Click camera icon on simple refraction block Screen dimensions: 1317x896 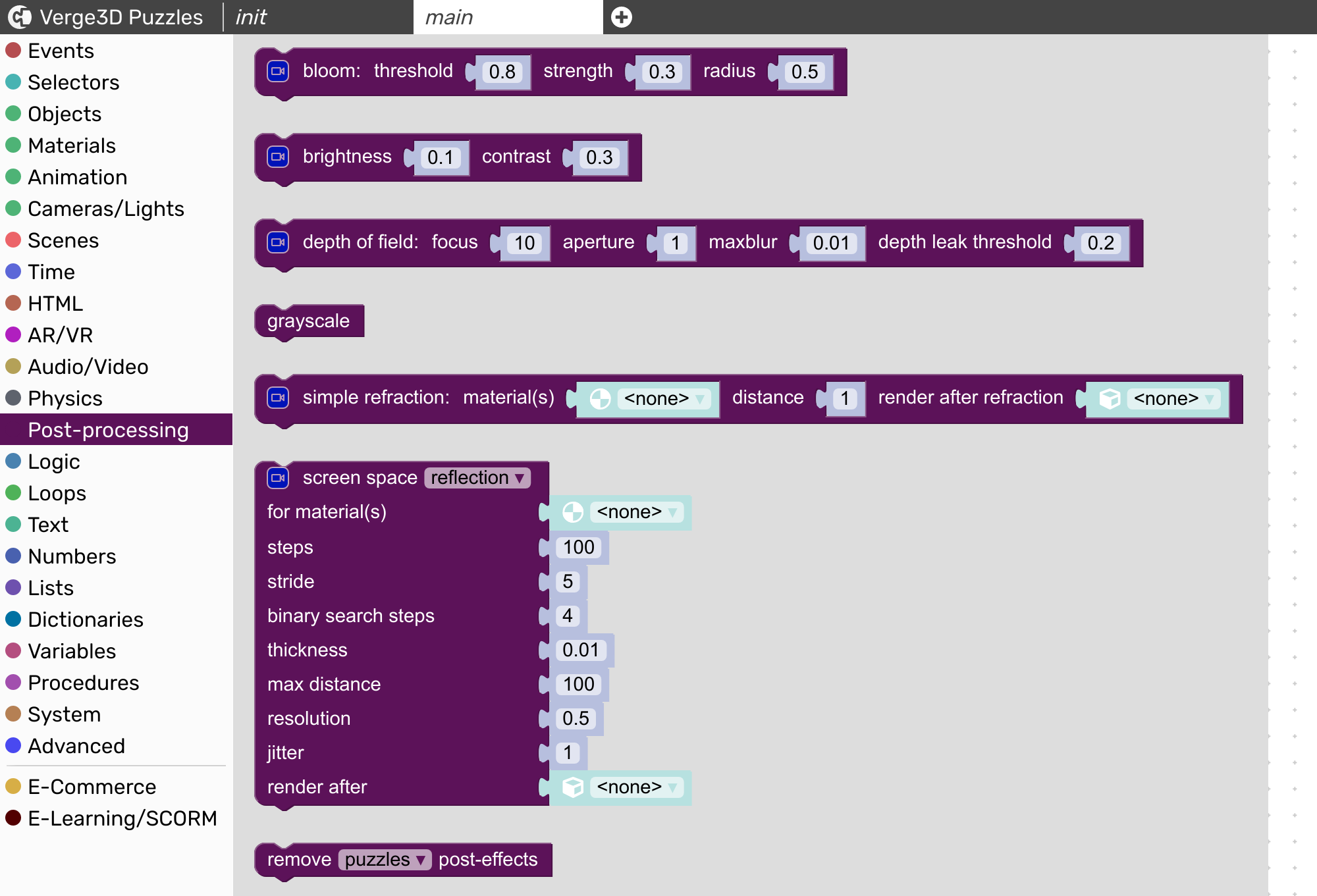click(278, 398)
